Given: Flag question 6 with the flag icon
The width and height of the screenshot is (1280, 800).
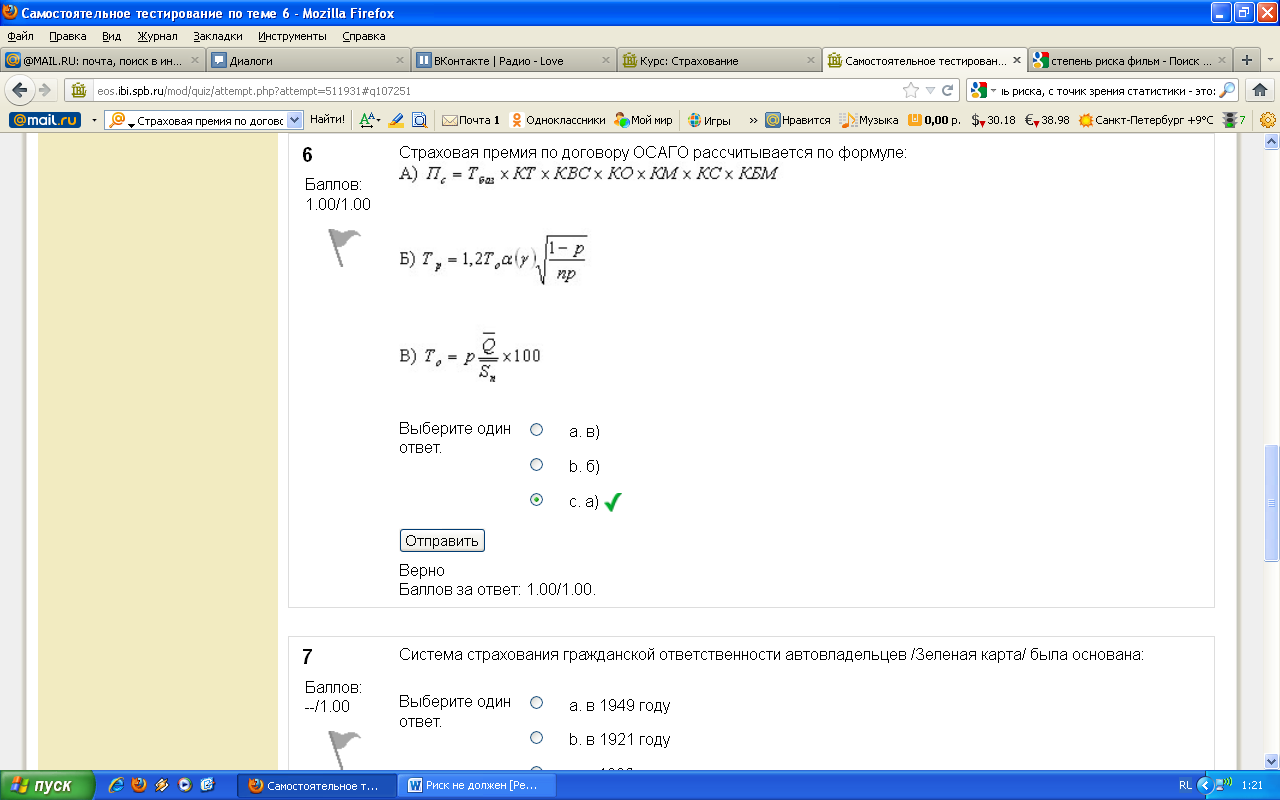Looking at the screenshot, I should (345, 247).
